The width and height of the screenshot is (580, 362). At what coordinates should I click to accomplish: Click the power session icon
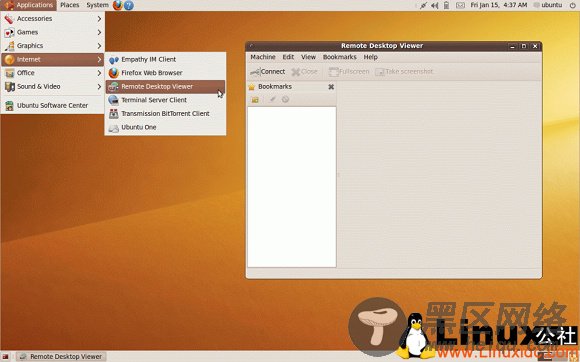coord(572,5)
